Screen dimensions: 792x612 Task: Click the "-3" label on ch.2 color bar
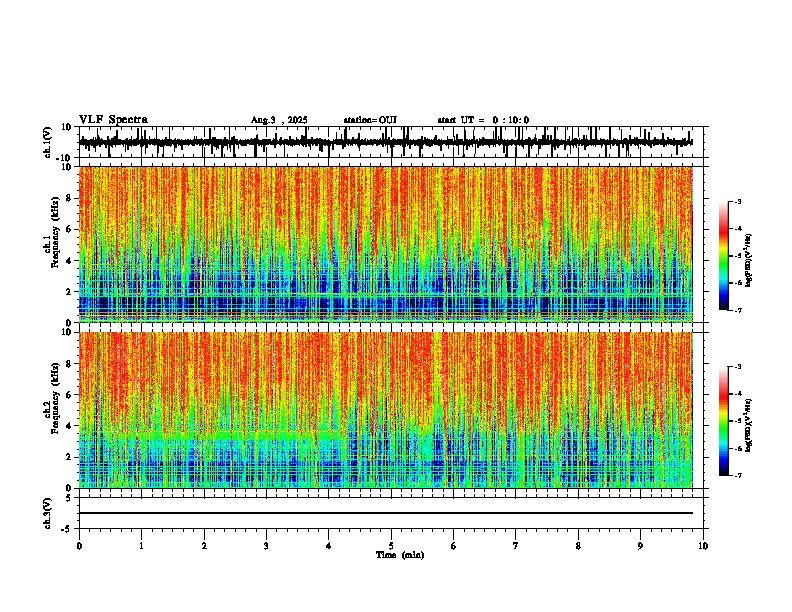tap(737, 367)
